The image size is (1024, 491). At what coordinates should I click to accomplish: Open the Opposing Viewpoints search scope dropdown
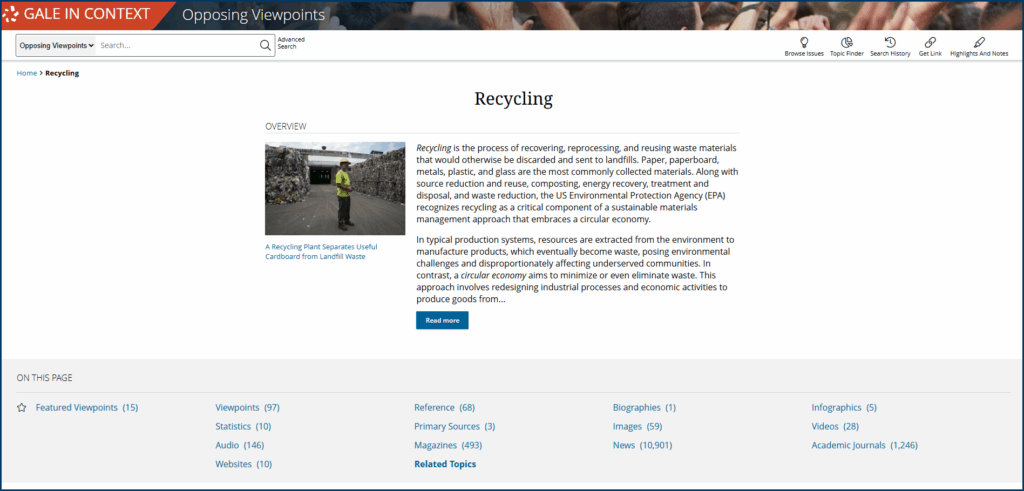57,46
